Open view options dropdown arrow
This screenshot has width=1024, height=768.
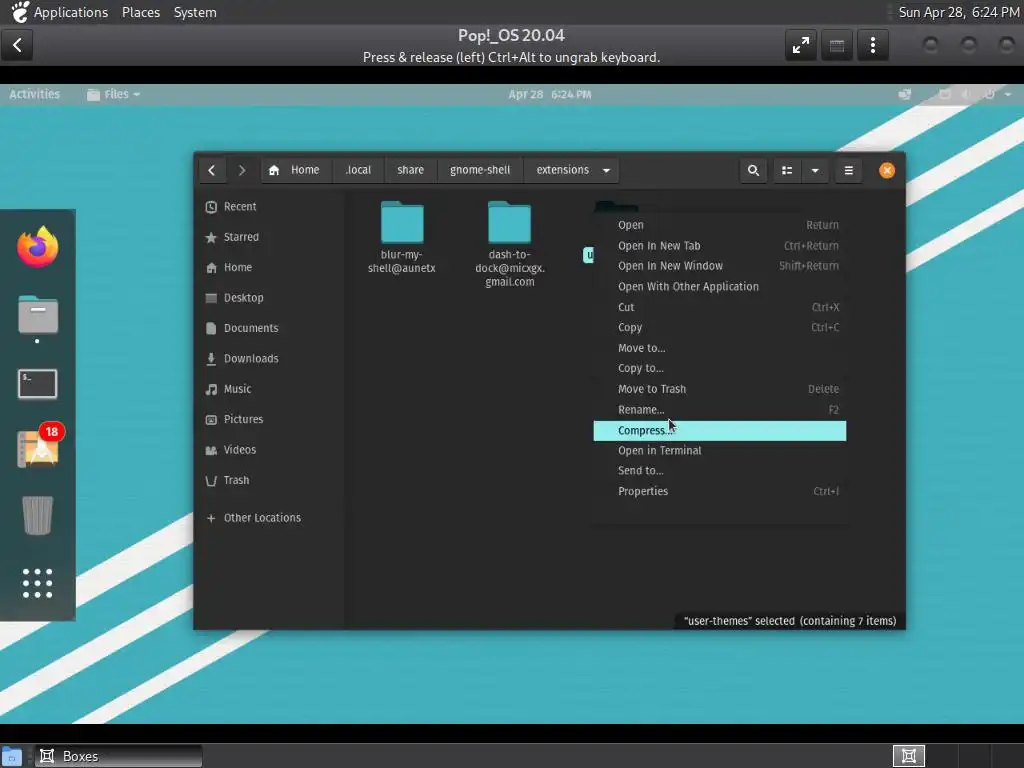pyautogui.click(x=815, y=170)
